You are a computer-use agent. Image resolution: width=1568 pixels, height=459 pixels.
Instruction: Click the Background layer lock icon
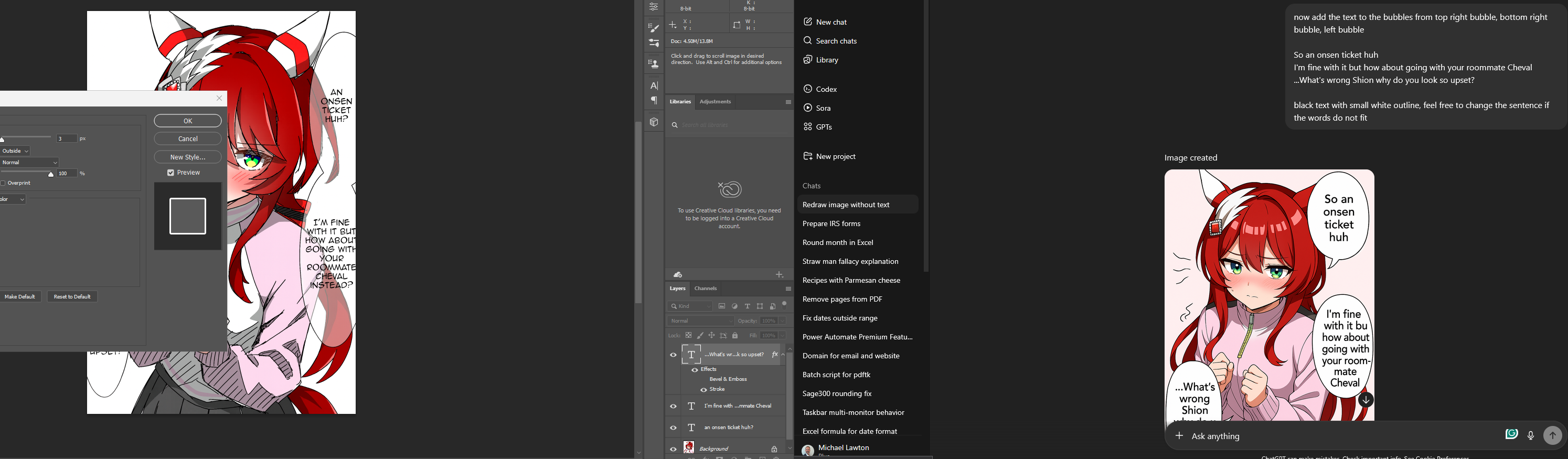tap(774, 449)
